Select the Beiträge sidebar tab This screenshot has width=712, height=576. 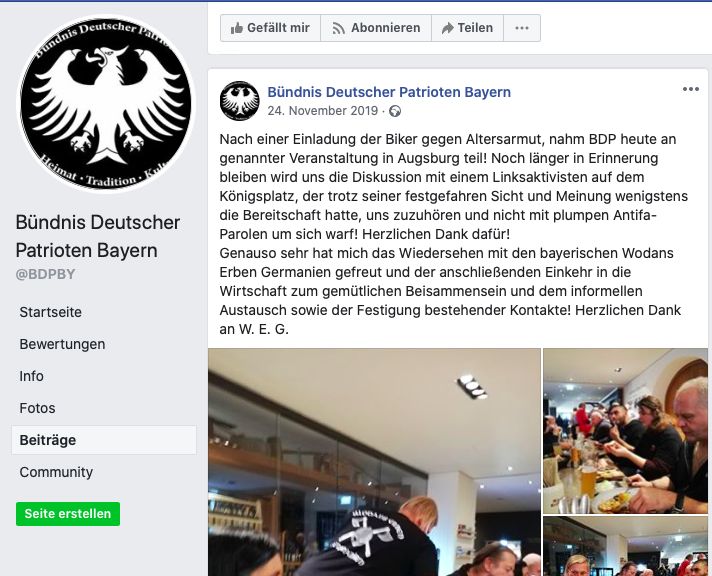(x=104, y=440)
